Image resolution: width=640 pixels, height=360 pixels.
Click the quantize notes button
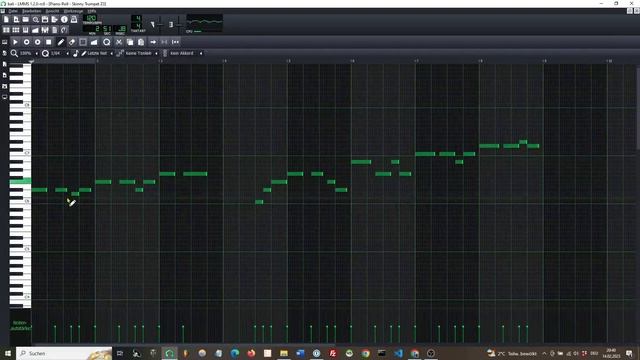(x=107, y=42)
